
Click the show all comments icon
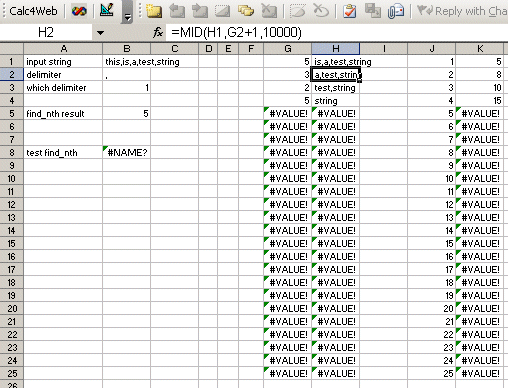(x=246, y=11)
